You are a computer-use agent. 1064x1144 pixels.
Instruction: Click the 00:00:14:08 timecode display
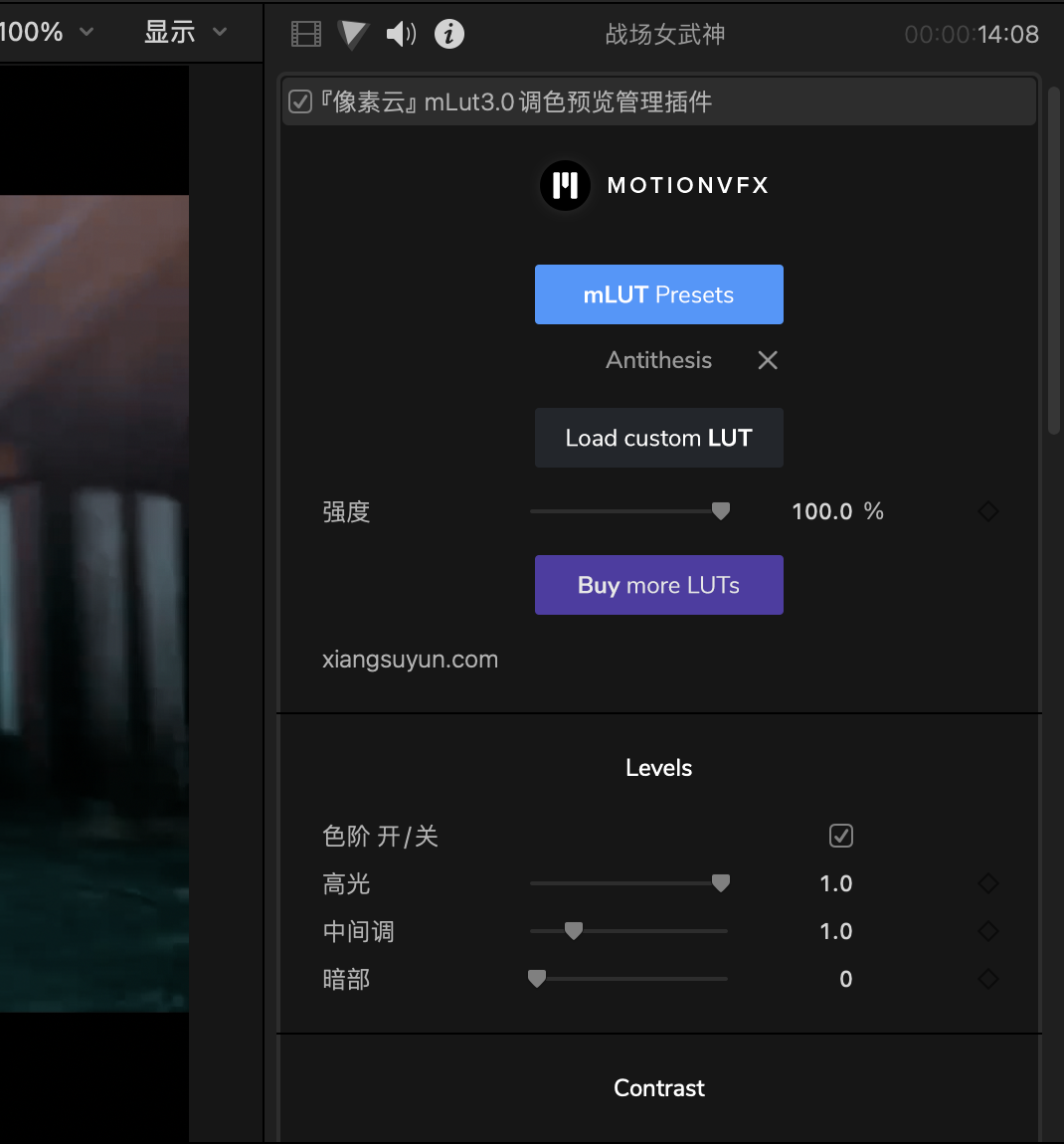(x=972, y=34)
